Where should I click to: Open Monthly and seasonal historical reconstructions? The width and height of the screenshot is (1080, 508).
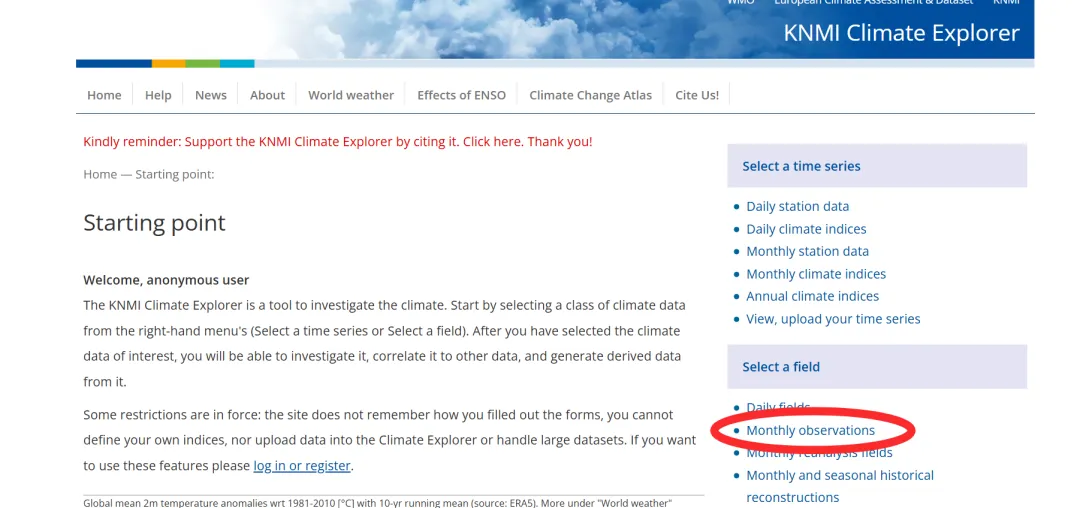(840, 486)
